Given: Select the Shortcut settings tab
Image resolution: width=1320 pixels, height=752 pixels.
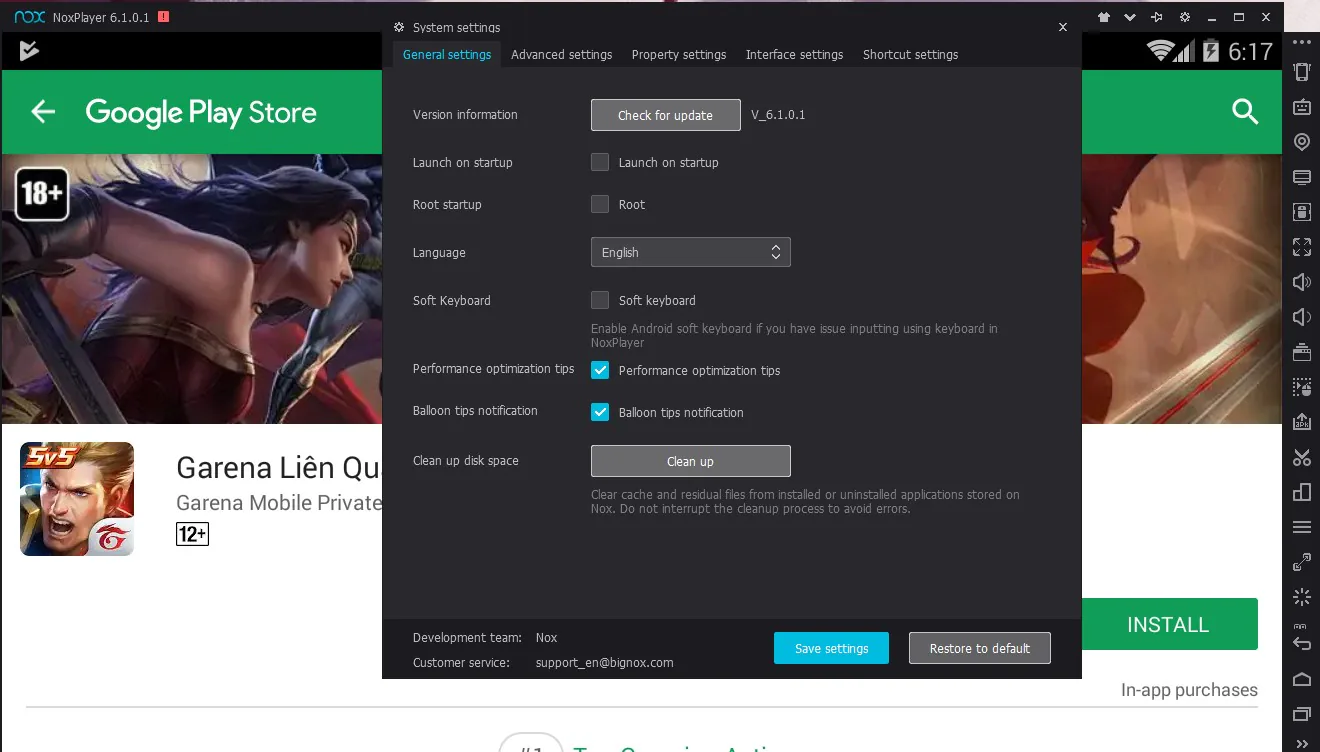Looking at the screenshot, I should pos(911,55).
